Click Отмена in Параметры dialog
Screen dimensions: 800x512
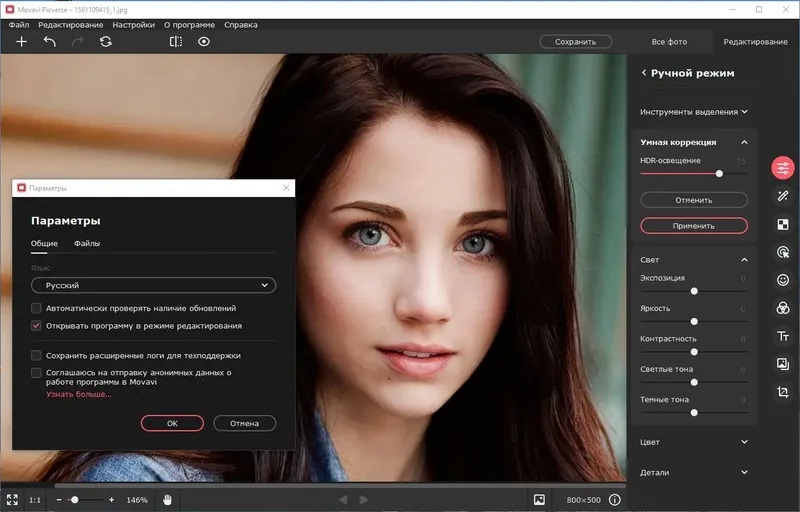[x=244, y=423]
